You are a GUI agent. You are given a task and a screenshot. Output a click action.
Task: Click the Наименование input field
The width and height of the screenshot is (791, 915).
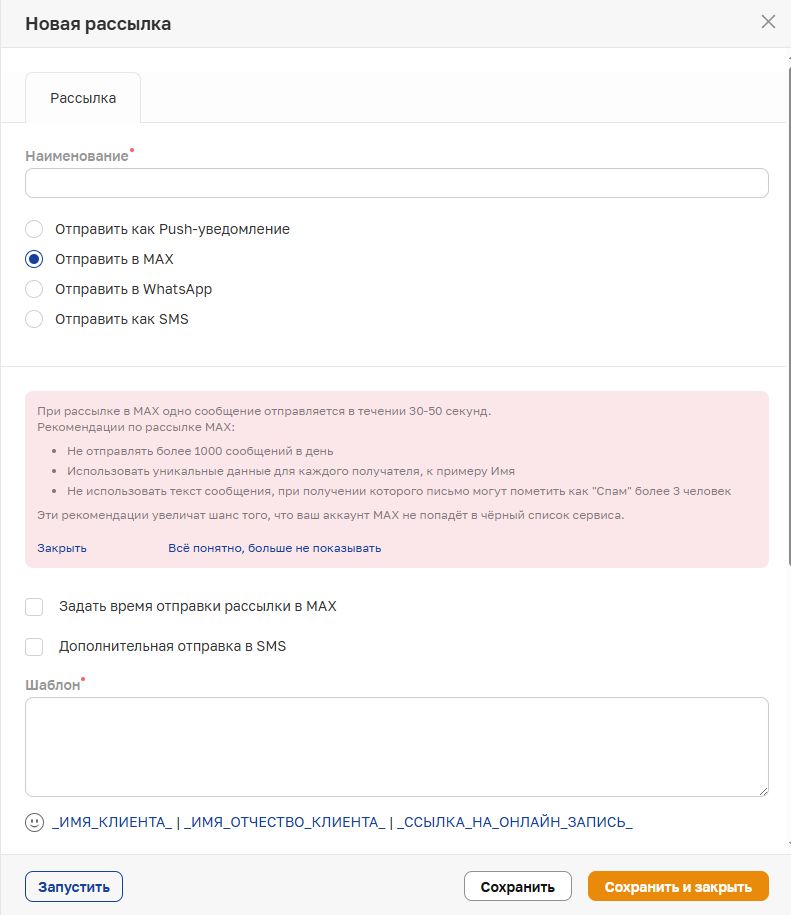[396, 183]
